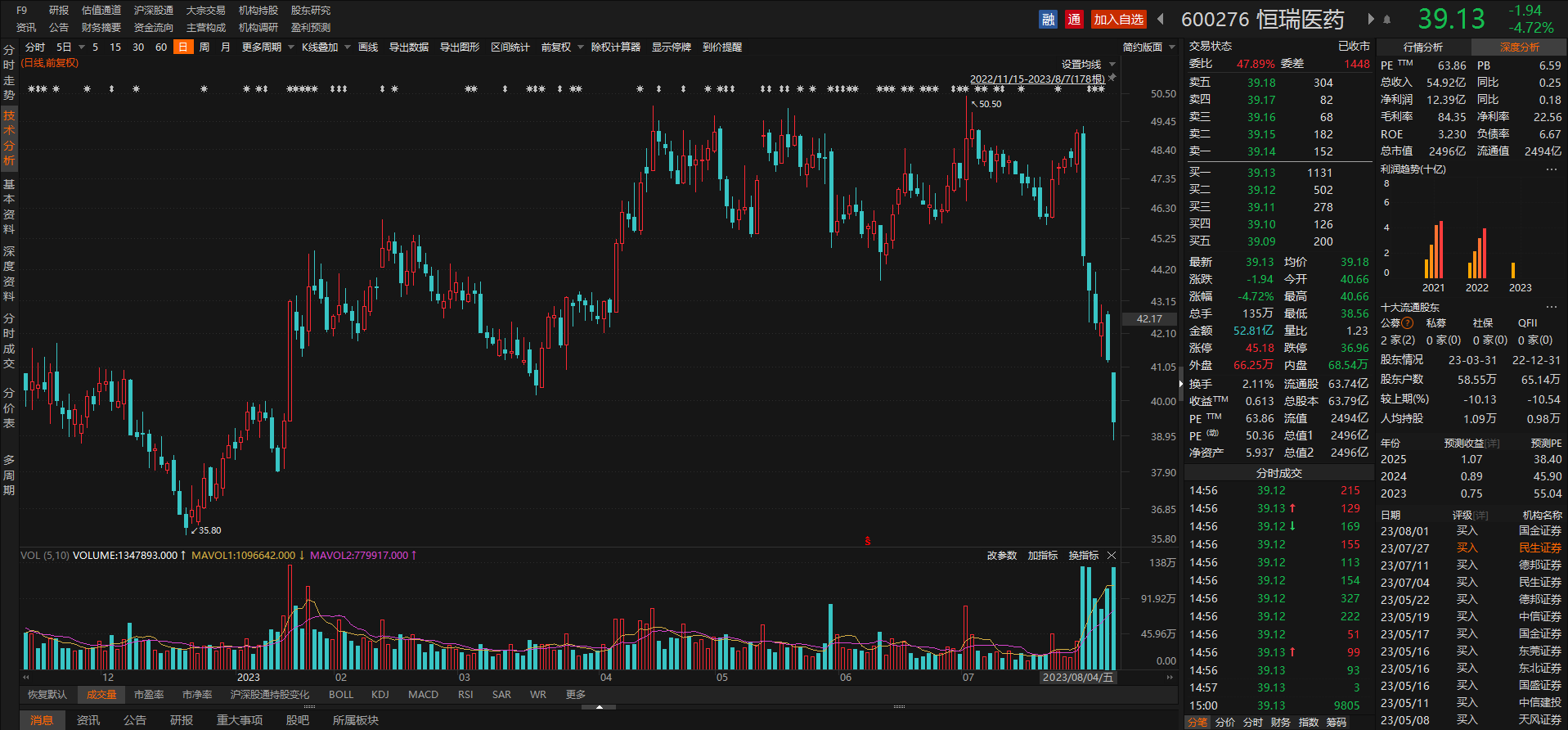1568x730 pixels.
Task: Click the price alert bell icon
Action: pos(1387,20)
